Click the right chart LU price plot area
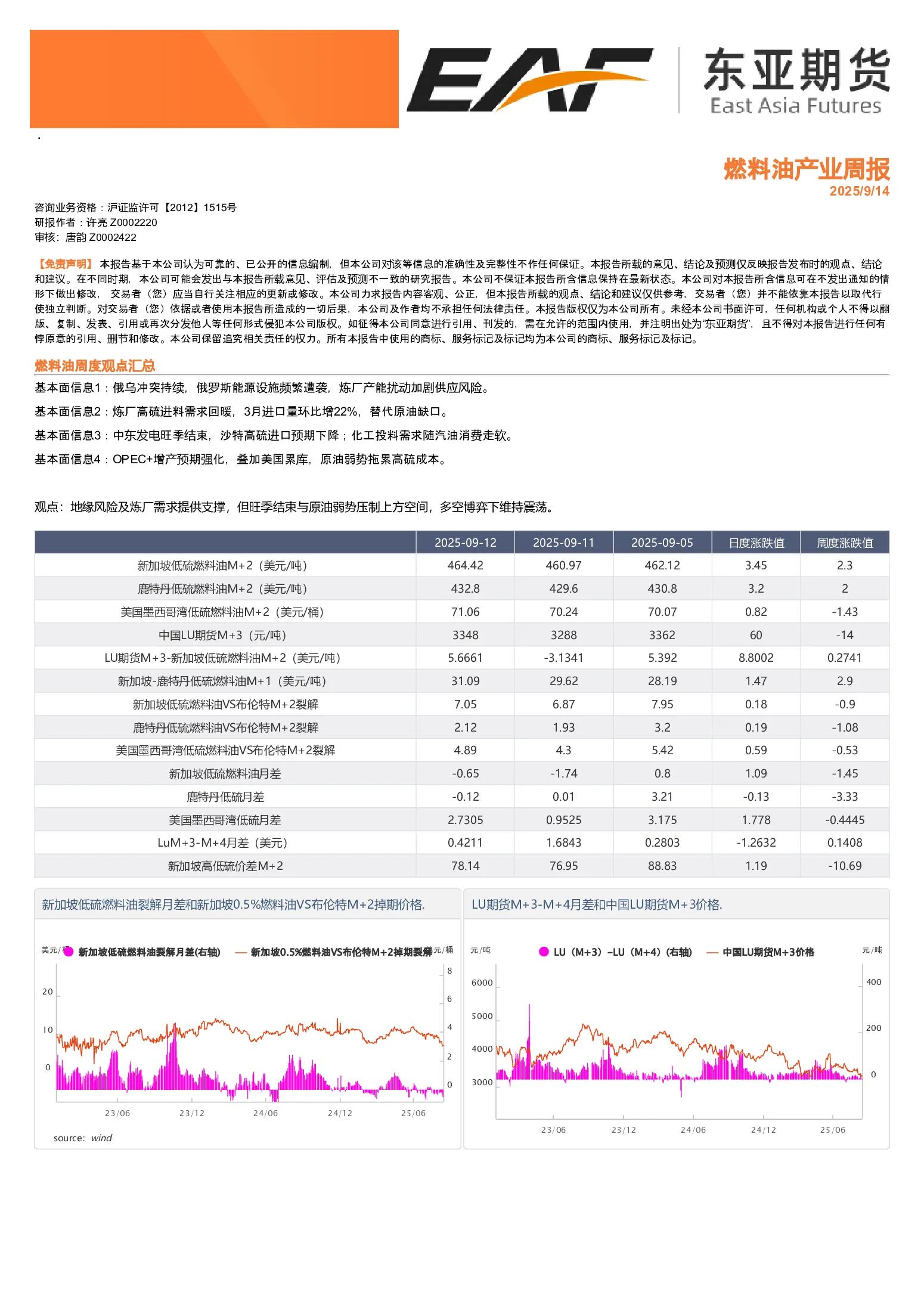 tap(679, 1042)
